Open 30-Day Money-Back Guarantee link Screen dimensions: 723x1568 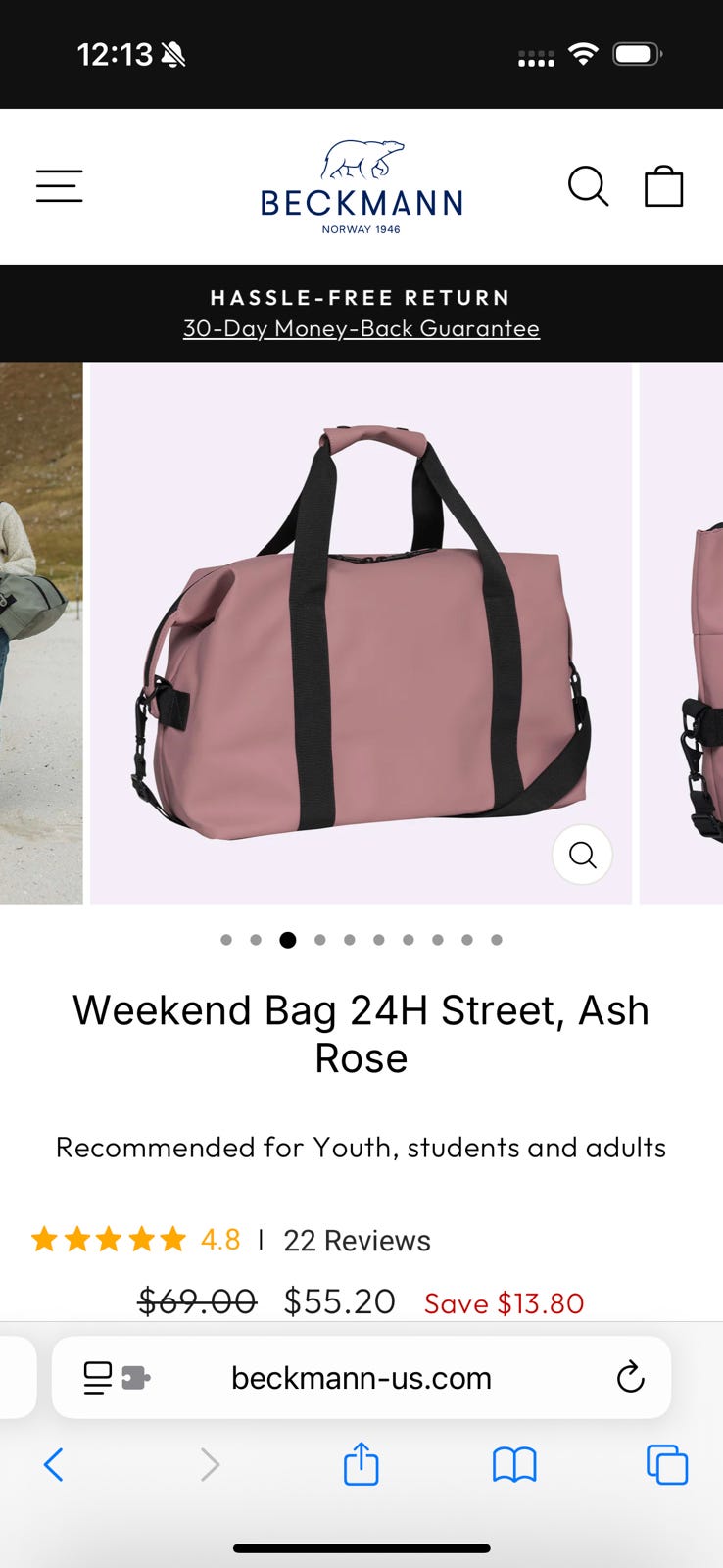pos(361,328)
